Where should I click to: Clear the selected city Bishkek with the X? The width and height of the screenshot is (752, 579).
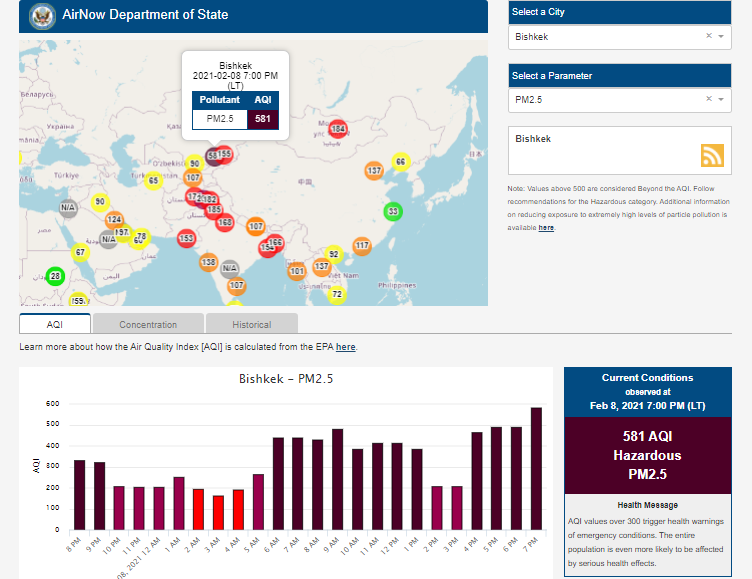point(708,36)
